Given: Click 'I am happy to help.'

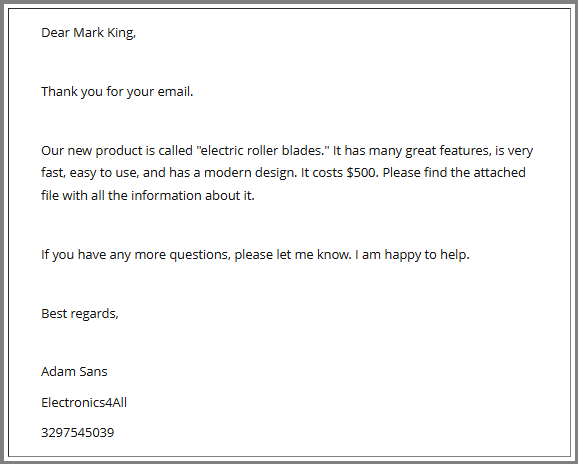Looking at the screenshot, I should 412,255.
